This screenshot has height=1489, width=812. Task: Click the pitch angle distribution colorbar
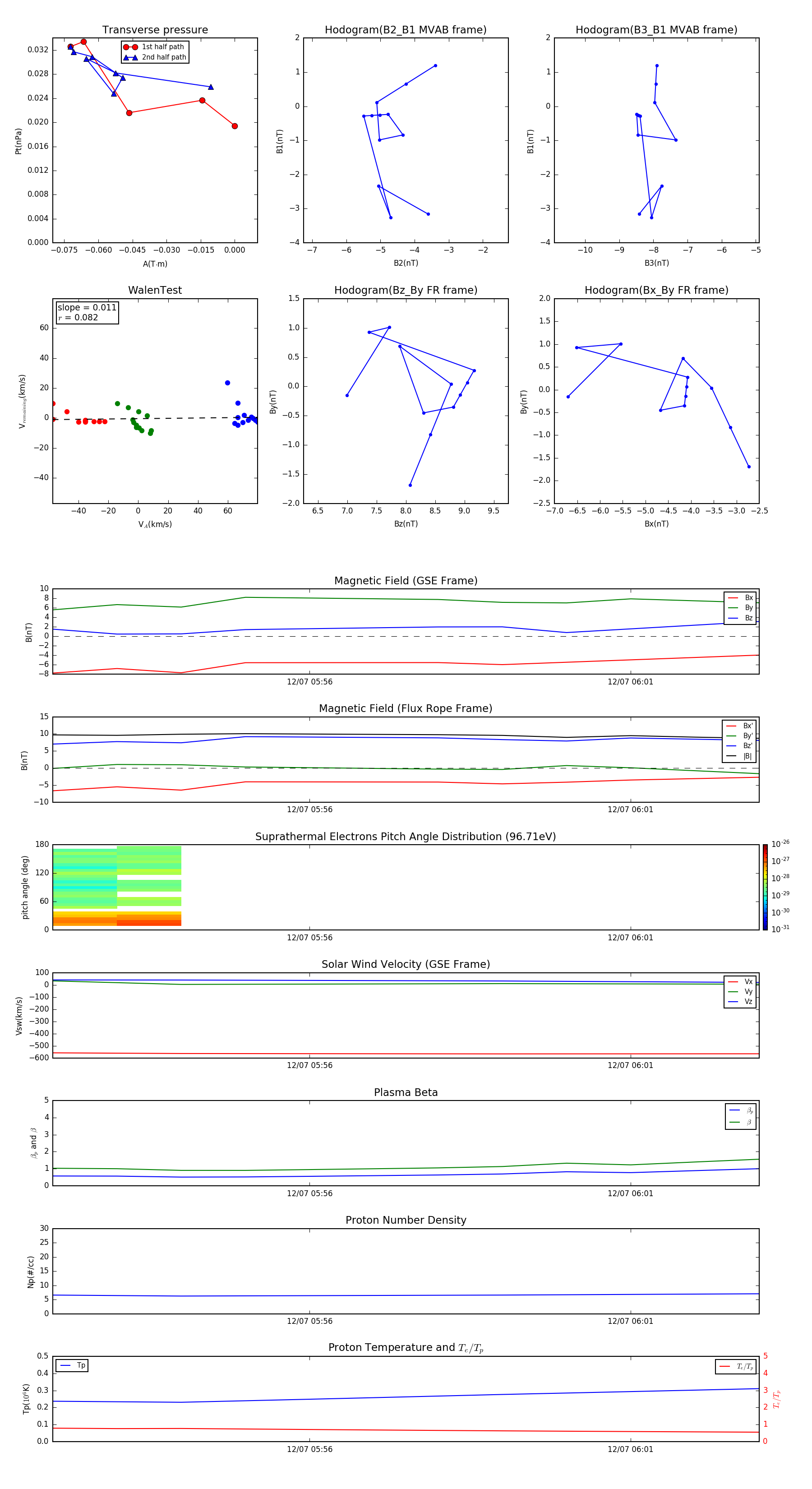[765, 887]
